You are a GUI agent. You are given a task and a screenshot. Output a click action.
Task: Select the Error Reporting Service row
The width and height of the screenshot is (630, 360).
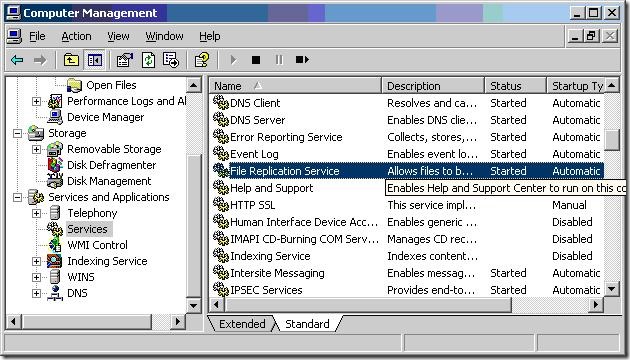coord(407,137)
